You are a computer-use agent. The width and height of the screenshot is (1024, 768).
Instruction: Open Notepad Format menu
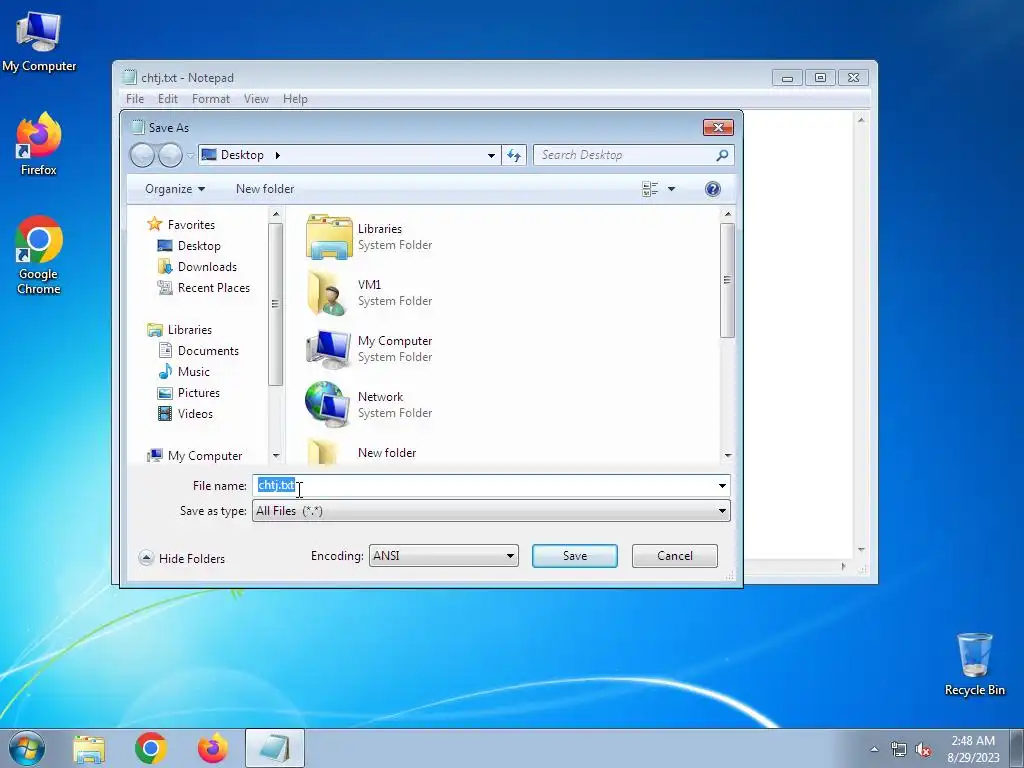pyautogui.click(x=210, y=99)
